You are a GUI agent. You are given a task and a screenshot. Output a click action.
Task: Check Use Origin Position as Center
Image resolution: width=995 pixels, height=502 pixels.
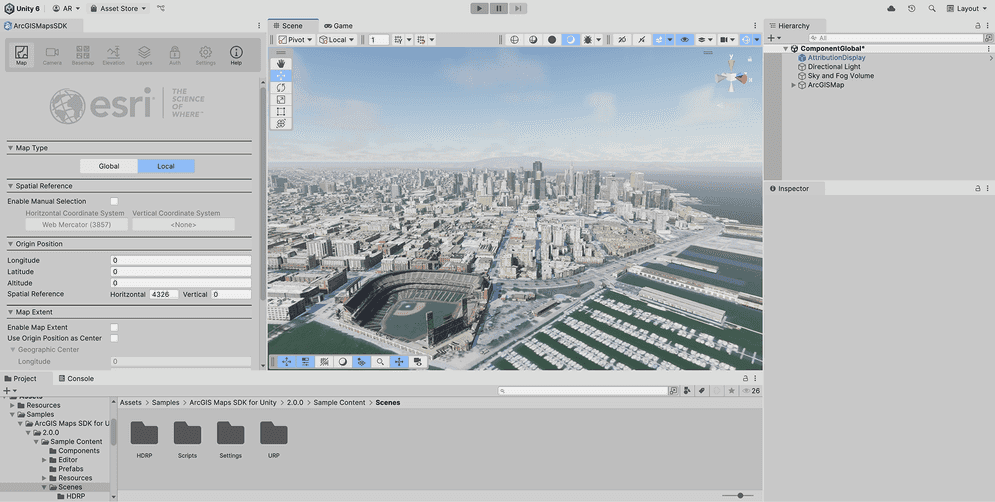(x=114, y=338)
